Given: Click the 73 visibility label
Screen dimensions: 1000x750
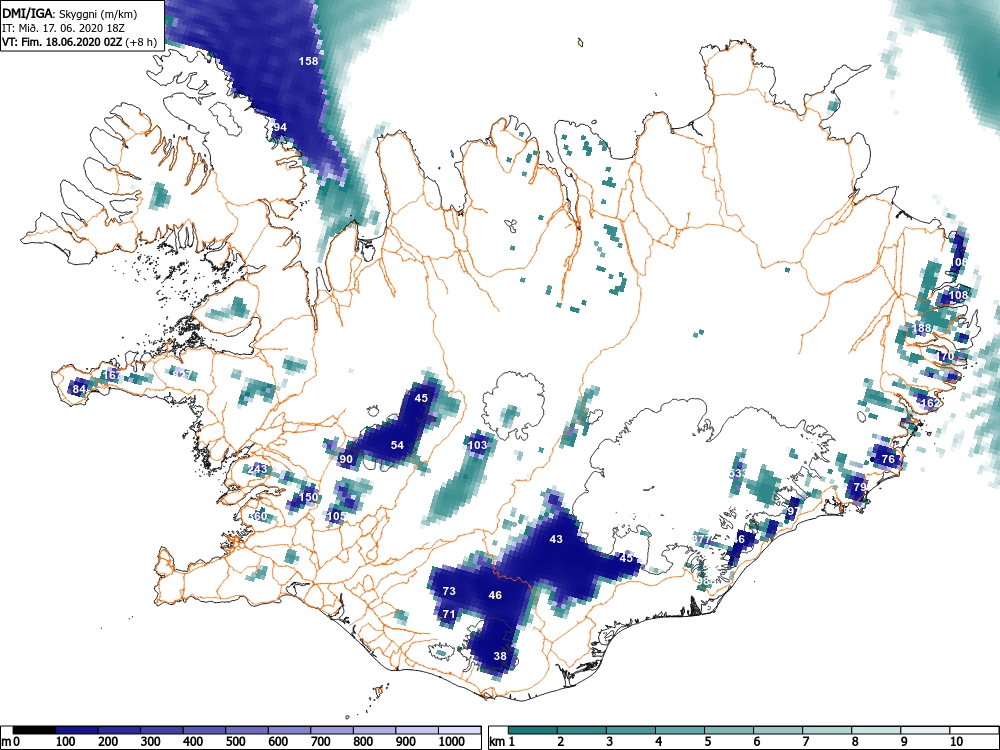Looking at the screenshot, I should [449, 591].
